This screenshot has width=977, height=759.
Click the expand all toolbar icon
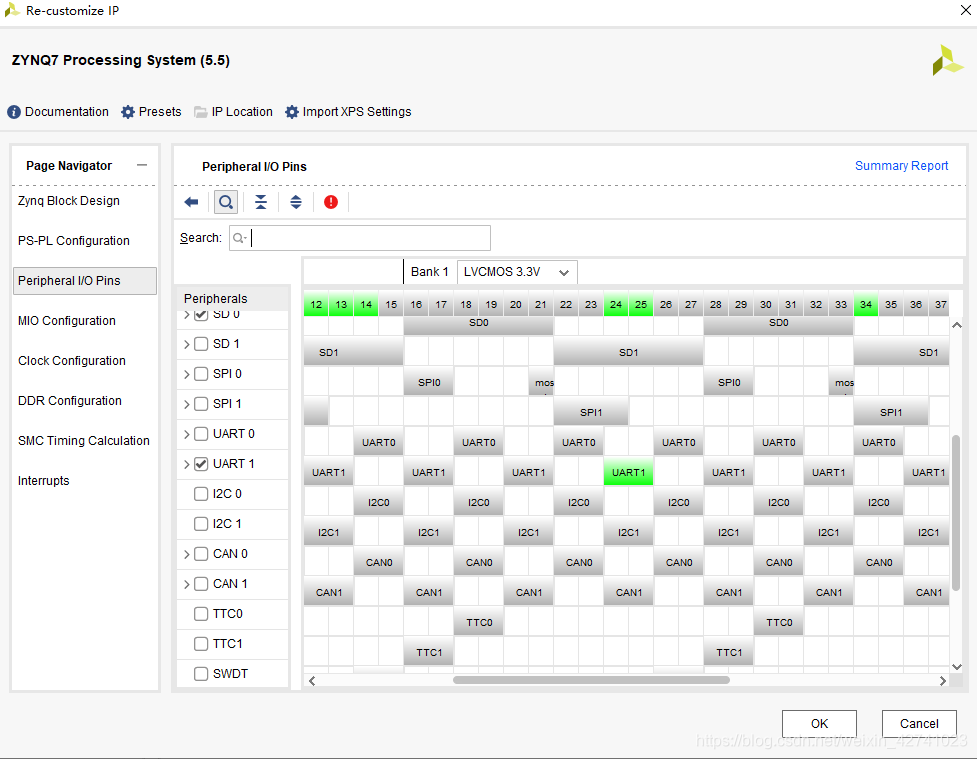click(x=296, y=202)
